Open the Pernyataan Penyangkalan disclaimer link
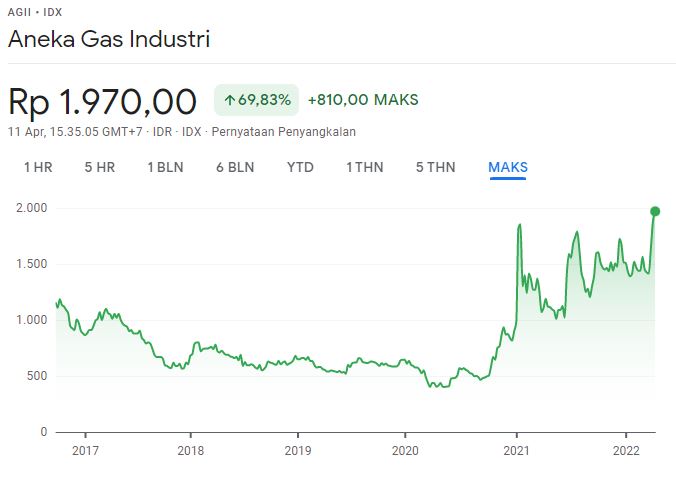This screenshot has width=676, height=479. tap(284, 131)
